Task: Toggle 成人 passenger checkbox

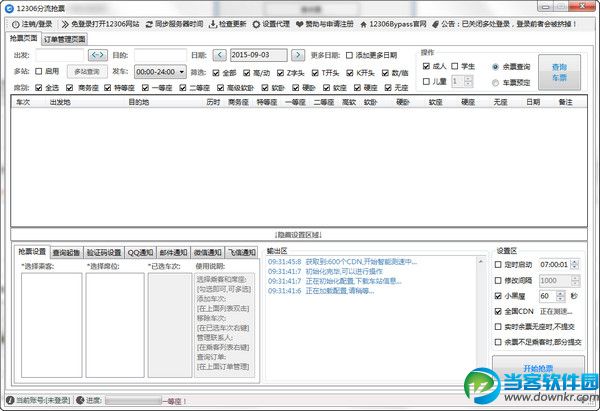Action: pyautogui.click(x=426, y=66)
